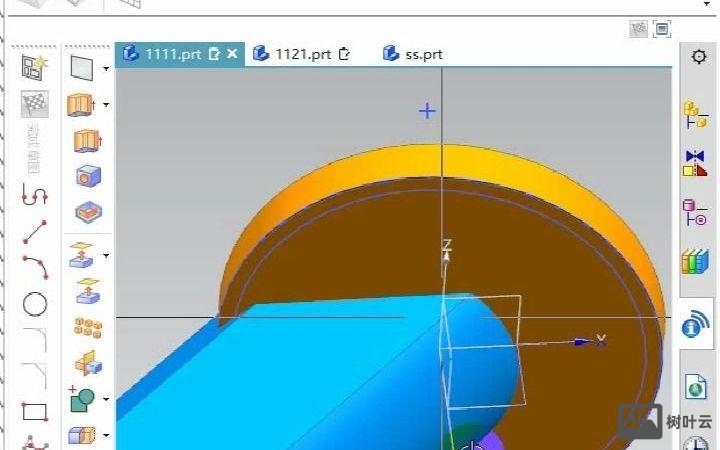This screenshot has width=720, height=450.
Task: Switch to the 1121.prt tab
Action: pos(304,54)
